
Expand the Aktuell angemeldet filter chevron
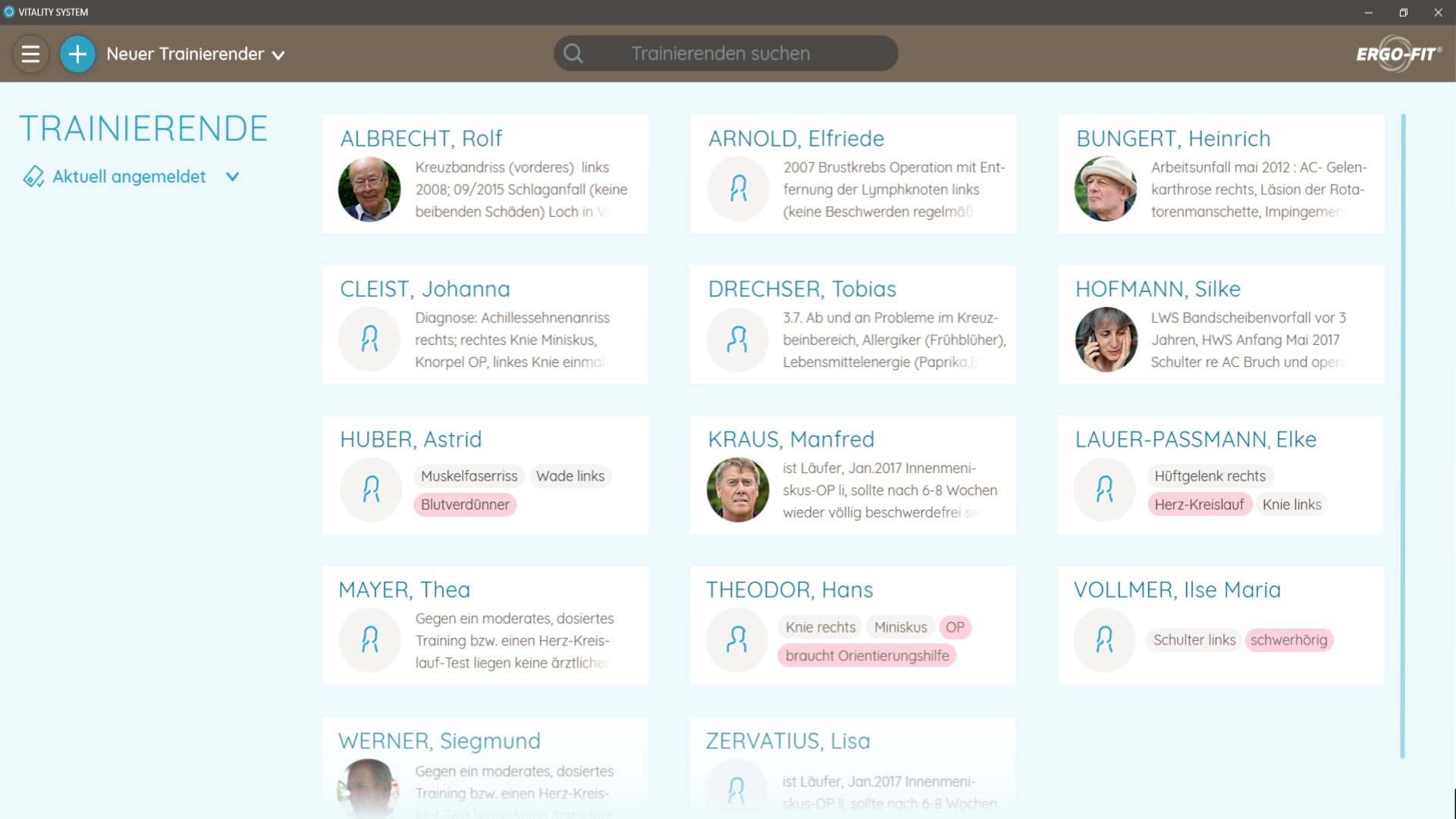[x=233, y=177]
